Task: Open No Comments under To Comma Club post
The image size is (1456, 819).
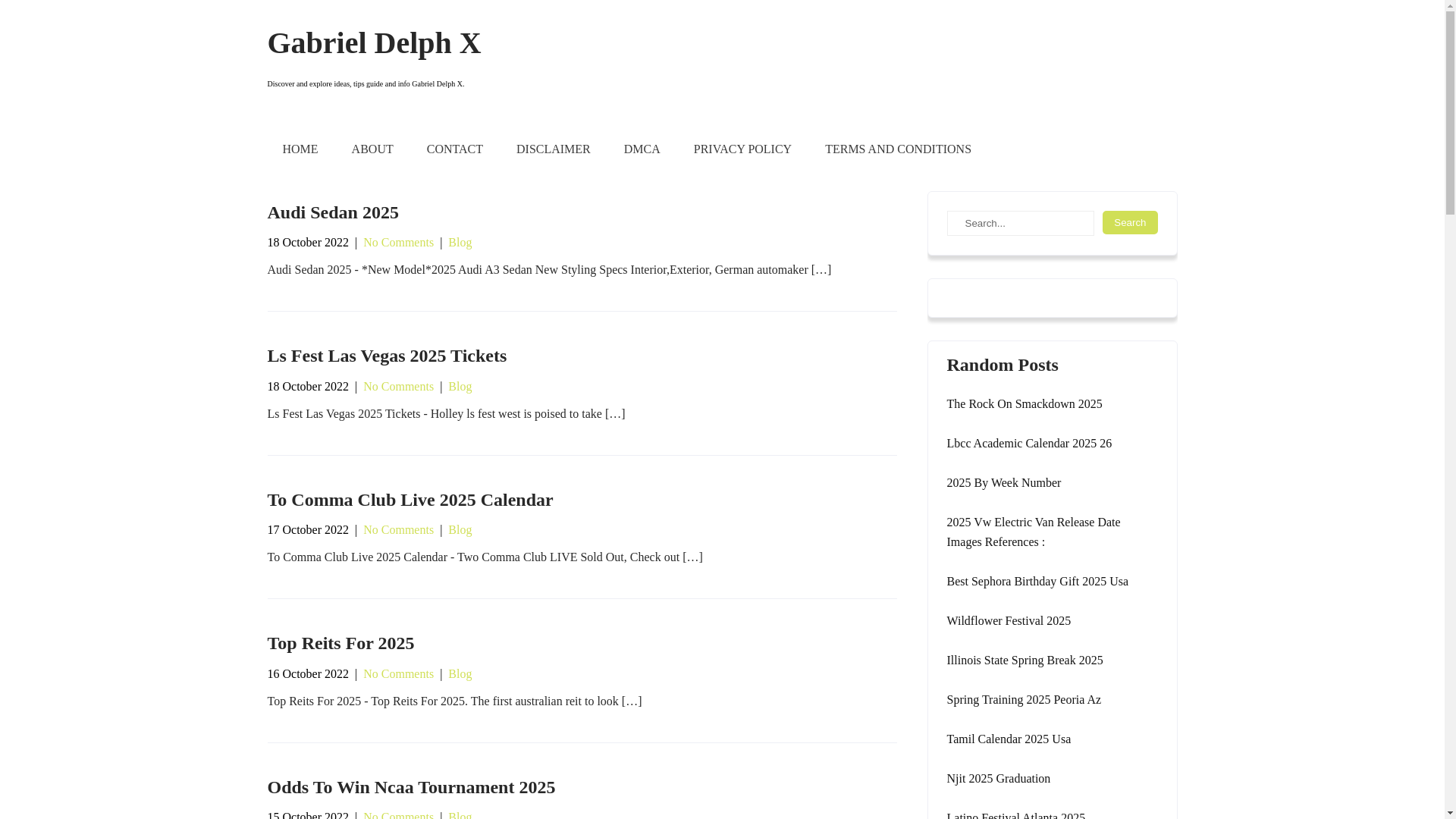Action: click(x=398, y=530)
